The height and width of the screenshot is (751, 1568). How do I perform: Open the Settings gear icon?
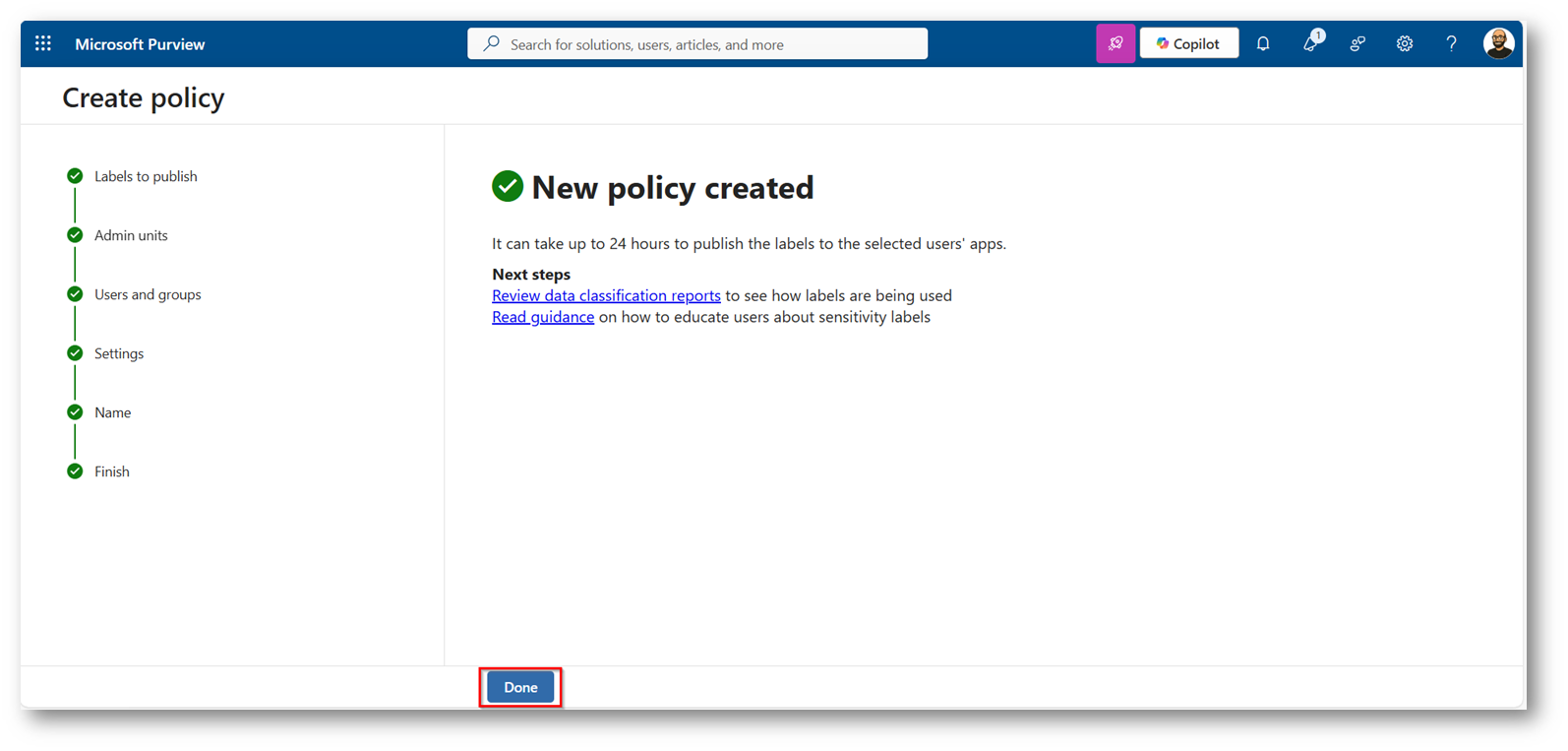(x=1405, y=43)
